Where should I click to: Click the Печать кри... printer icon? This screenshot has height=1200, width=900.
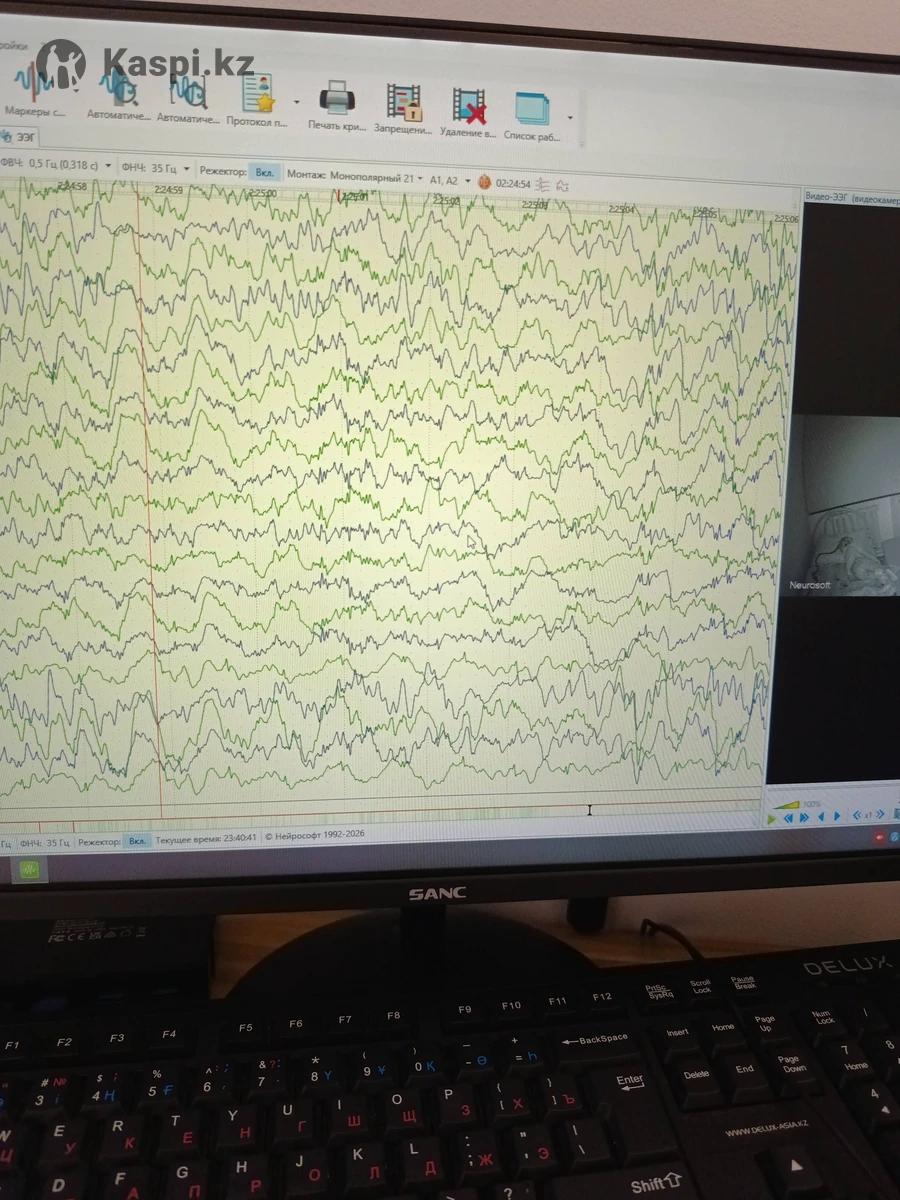click(x=337, y=101)
